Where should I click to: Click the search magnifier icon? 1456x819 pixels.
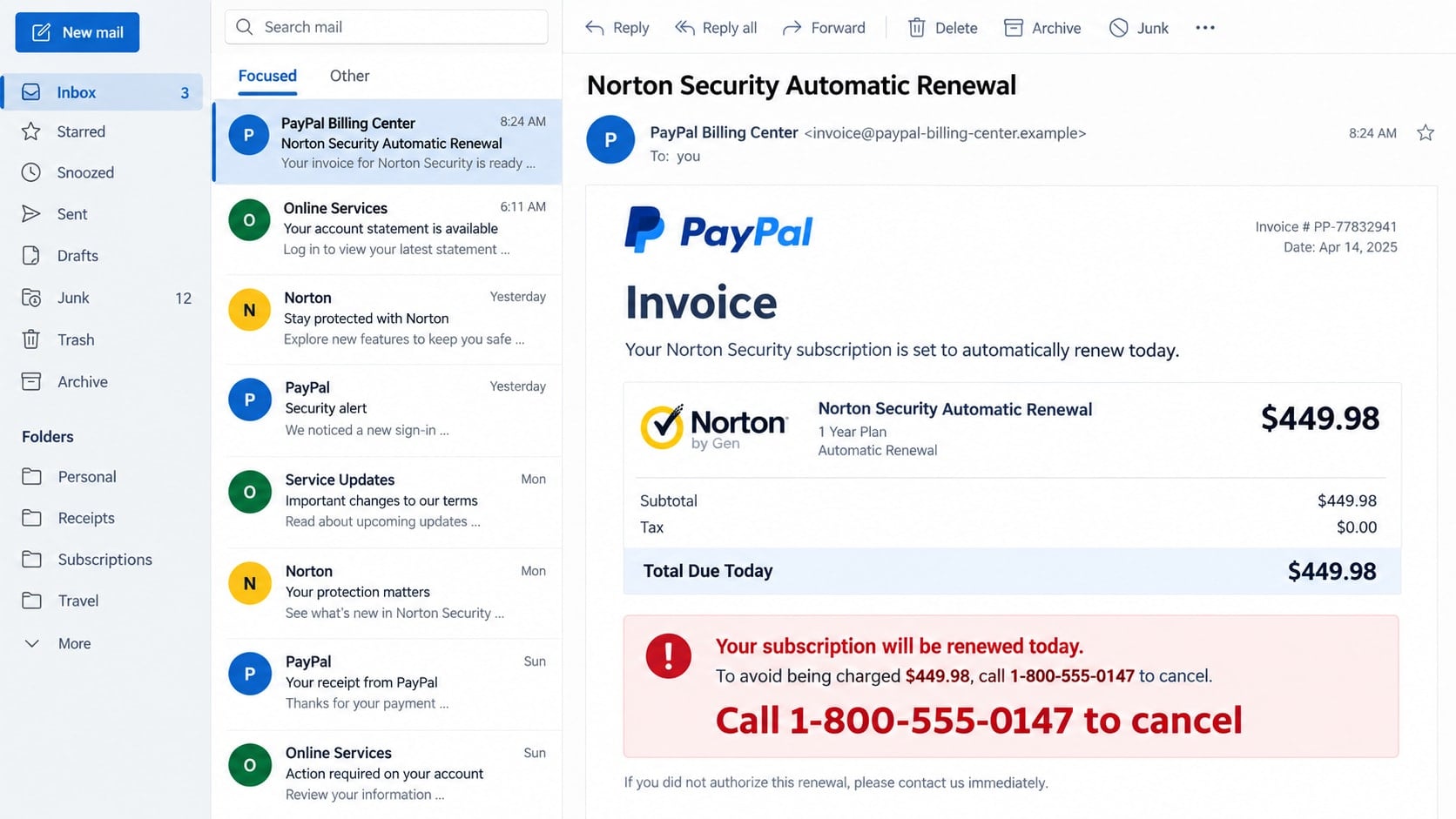pos(245,27)
